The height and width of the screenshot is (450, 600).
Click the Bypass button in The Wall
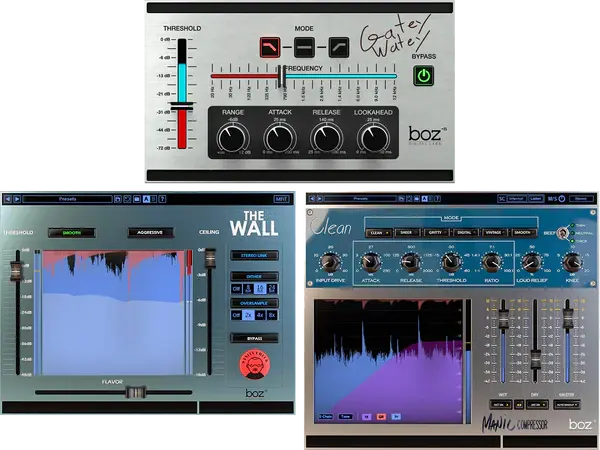tap(254, 338)
